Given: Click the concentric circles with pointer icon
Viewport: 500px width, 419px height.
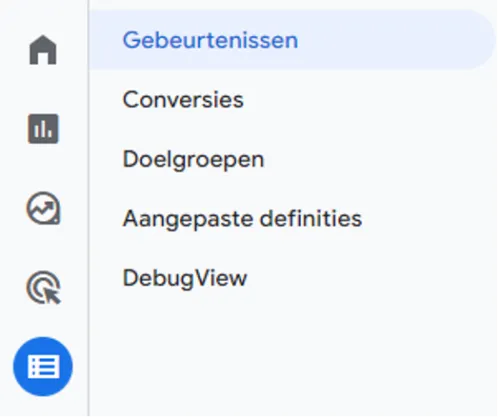Looking at the screenshot, I should [43, 288].
